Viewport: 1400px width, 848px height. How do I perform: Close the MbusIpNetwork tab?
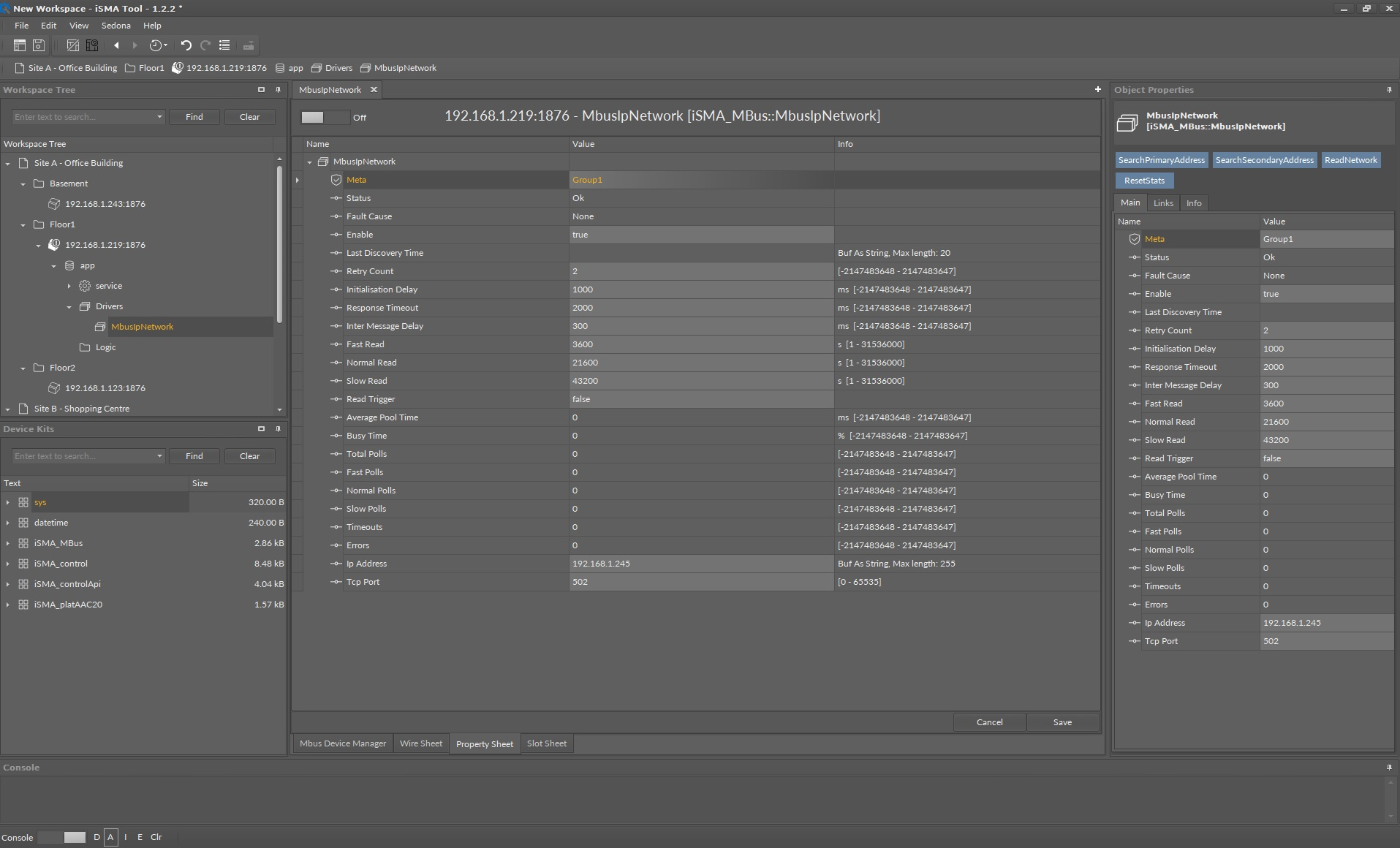pos(374,89)
